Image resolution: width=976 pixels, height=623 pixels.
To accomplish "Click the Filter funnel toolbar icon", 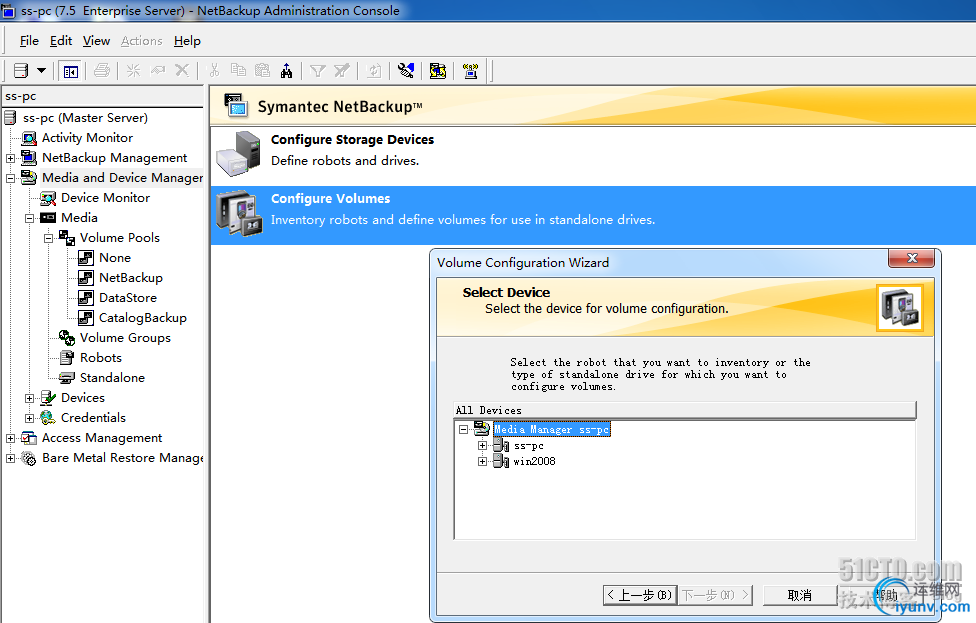I will (x=317, y=71).
